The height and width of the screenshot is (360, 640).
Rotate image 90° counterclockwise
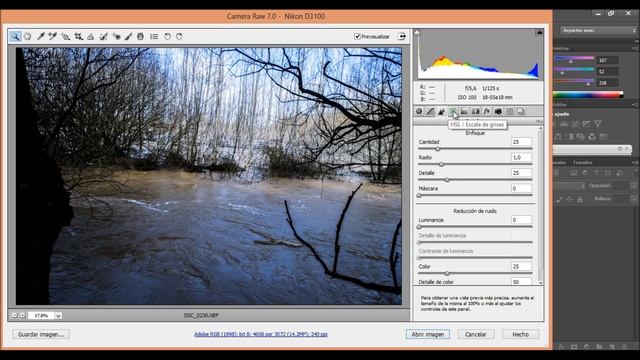pyautogui.click(x=167, y=36)
